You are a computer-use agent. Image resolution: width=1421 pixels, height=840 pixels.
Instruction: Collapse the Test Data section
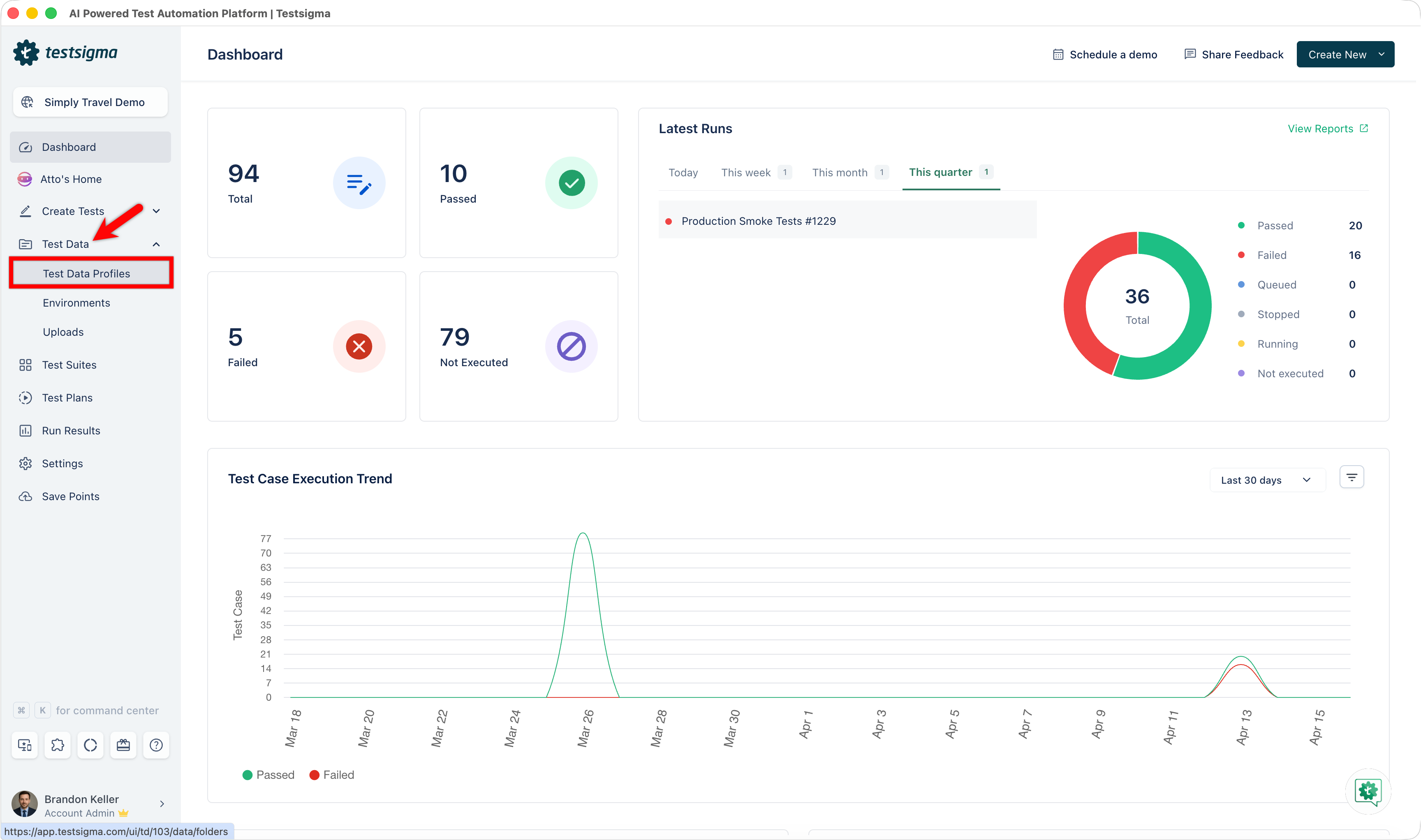[x=156, y=243]
